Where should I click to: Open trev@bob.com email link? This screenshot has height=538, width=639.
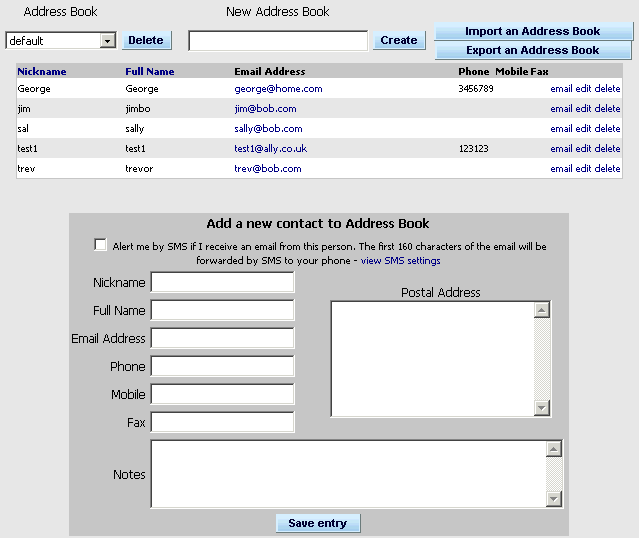tap(268, 169)
